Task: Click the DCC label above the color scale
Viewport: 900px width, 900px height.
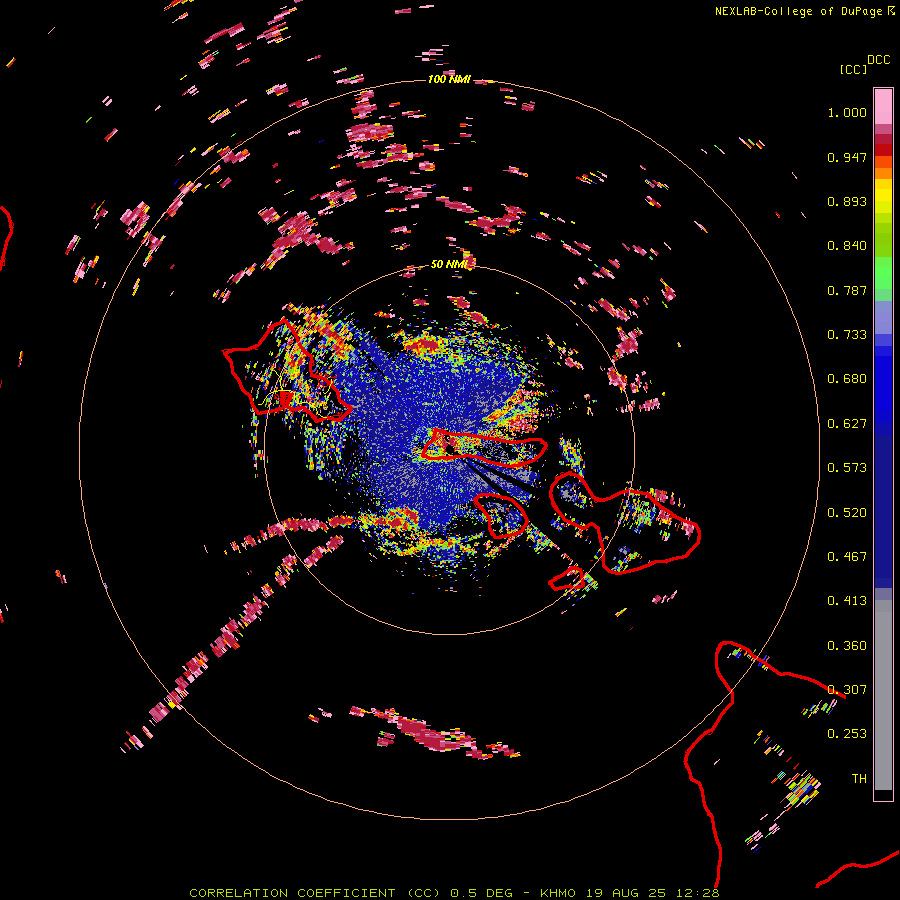Action: tap(878, 60)
